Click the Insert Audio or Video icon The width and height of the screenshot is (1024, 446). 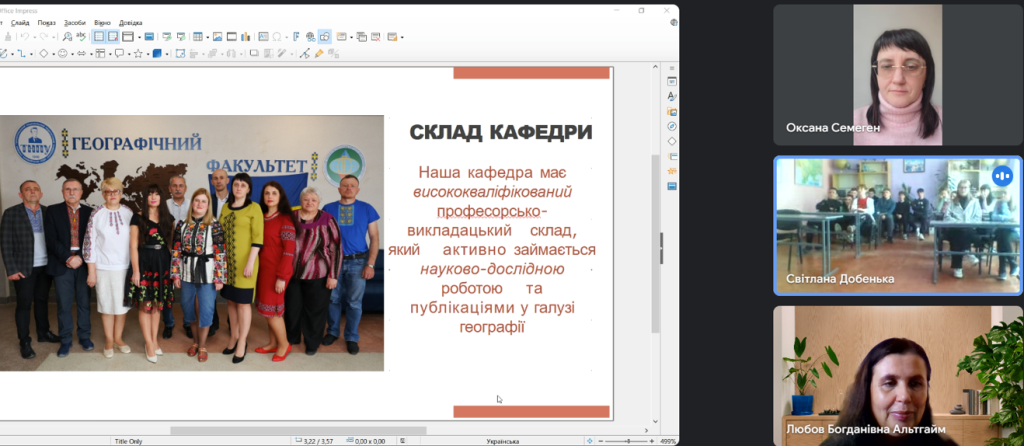[x=232, y=37]
